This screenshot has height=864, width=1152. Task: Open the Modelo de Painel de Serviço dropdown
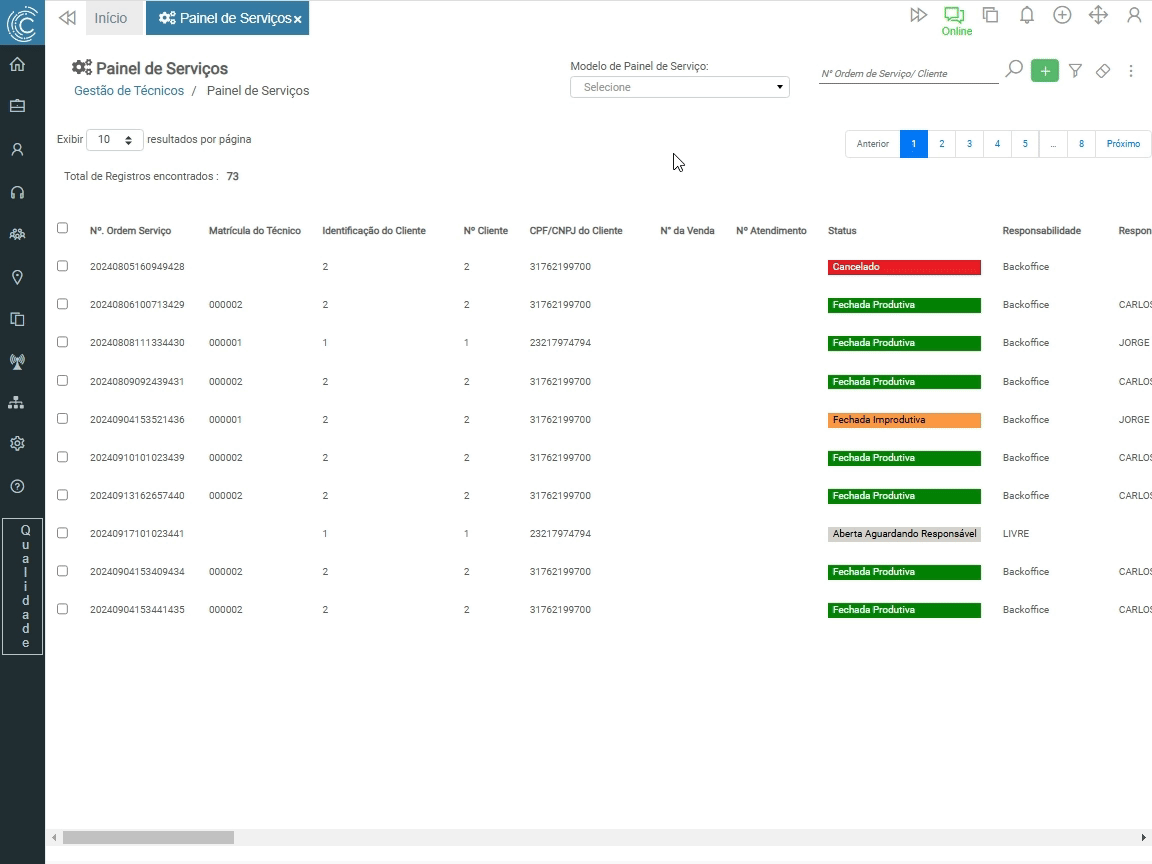pyautogui.click(x=679, y=87)
